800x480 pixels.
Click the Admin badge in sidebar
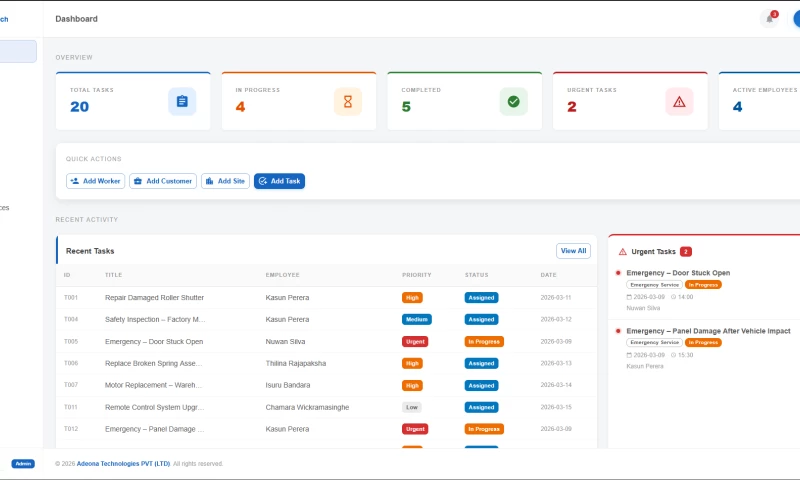click(23, 464)
